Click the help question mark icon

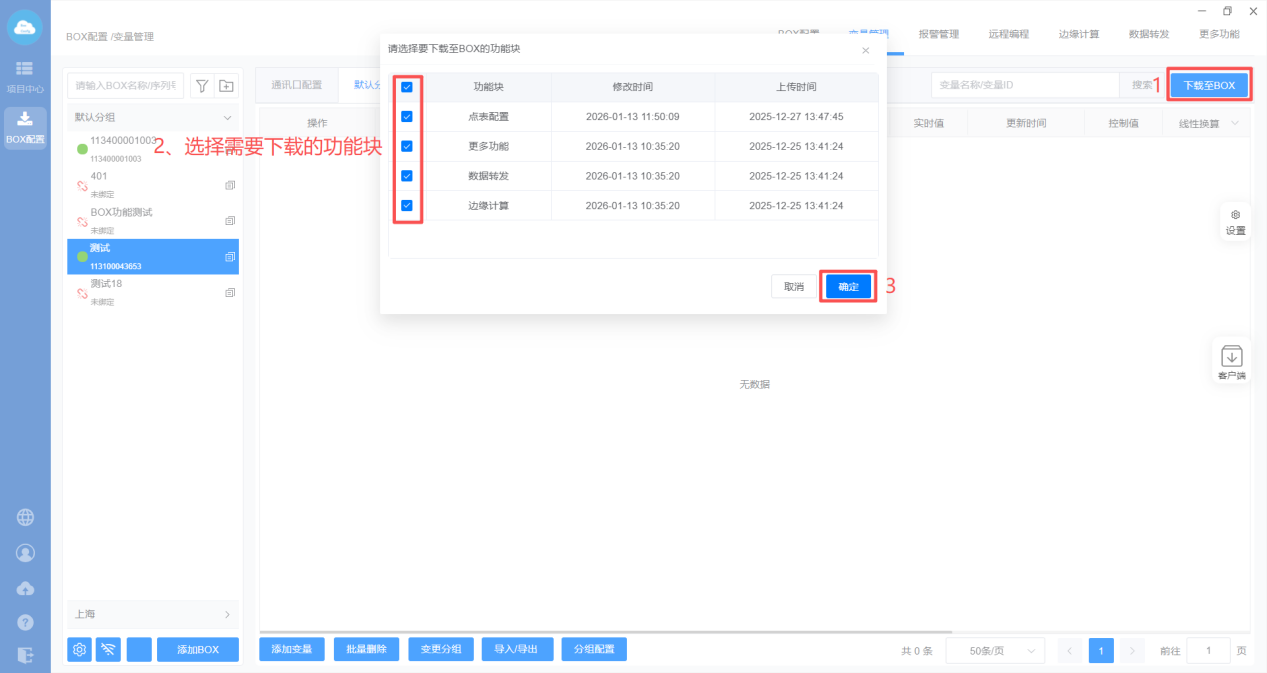pos(25,622)
